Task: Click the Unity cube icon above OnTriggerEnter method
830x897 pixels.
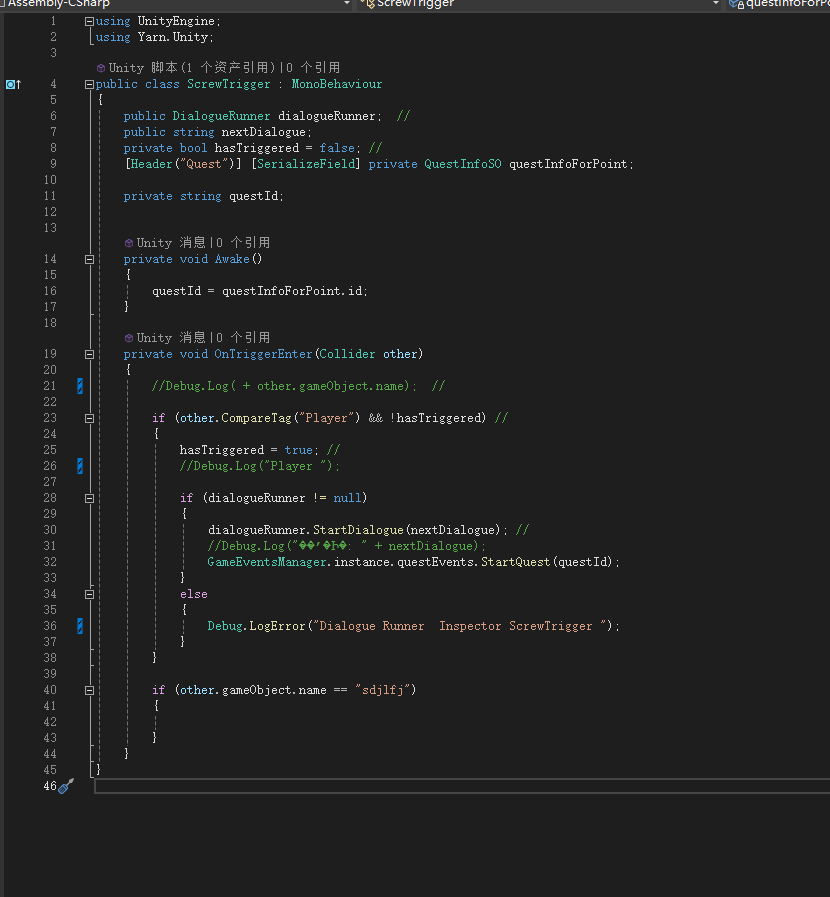Action: point(129,338)
